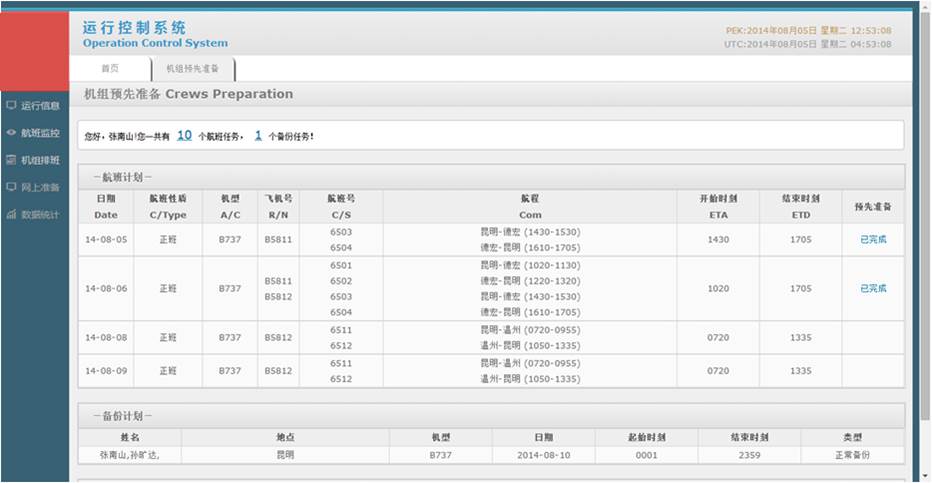Click the 10 flight tasks count link
Viewport: 932px width, 483px height.
(x=184, y=135)
